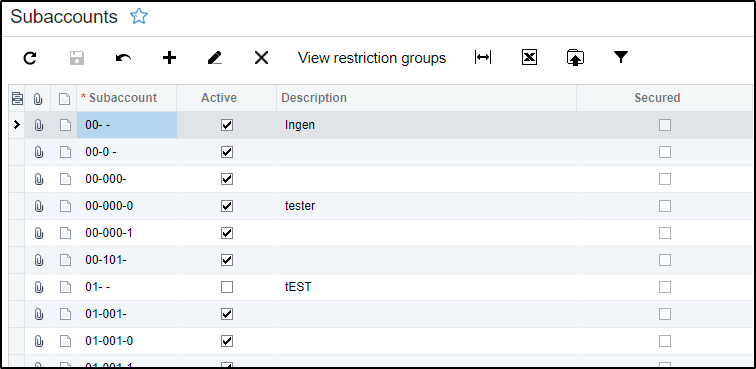Click View restriction groups button
The width and height of the screenshot is (756, 369).
[372, 58]
